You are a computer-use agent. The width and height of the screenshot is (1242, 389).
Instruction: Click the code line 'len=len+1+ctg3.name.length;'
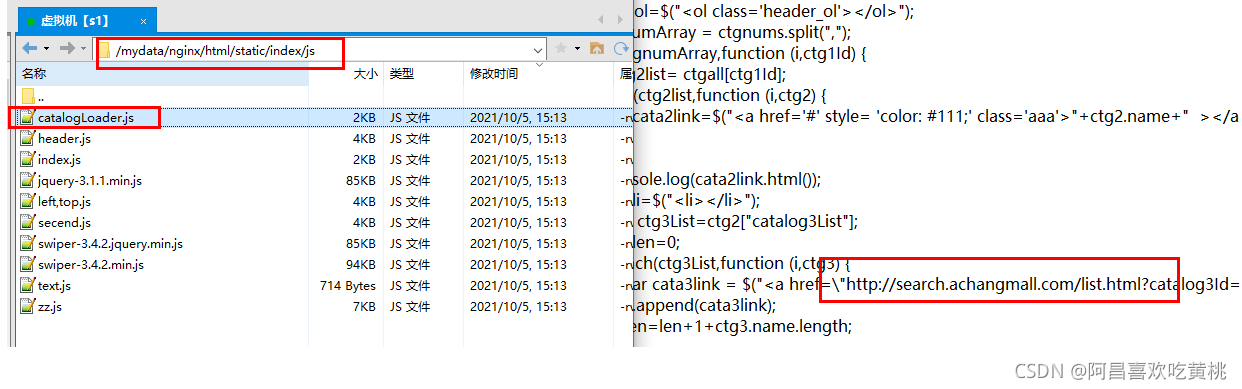coord(742,326)
